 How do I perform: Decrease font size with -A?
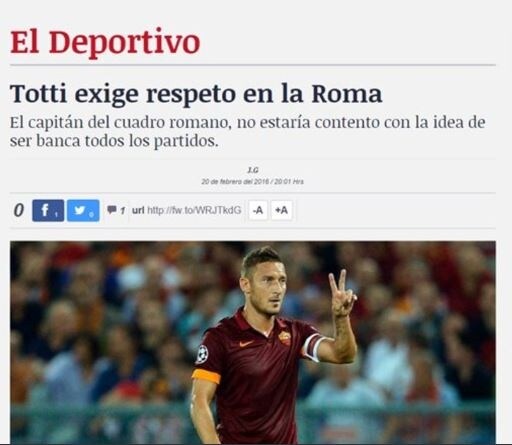(x=258, y=210)
